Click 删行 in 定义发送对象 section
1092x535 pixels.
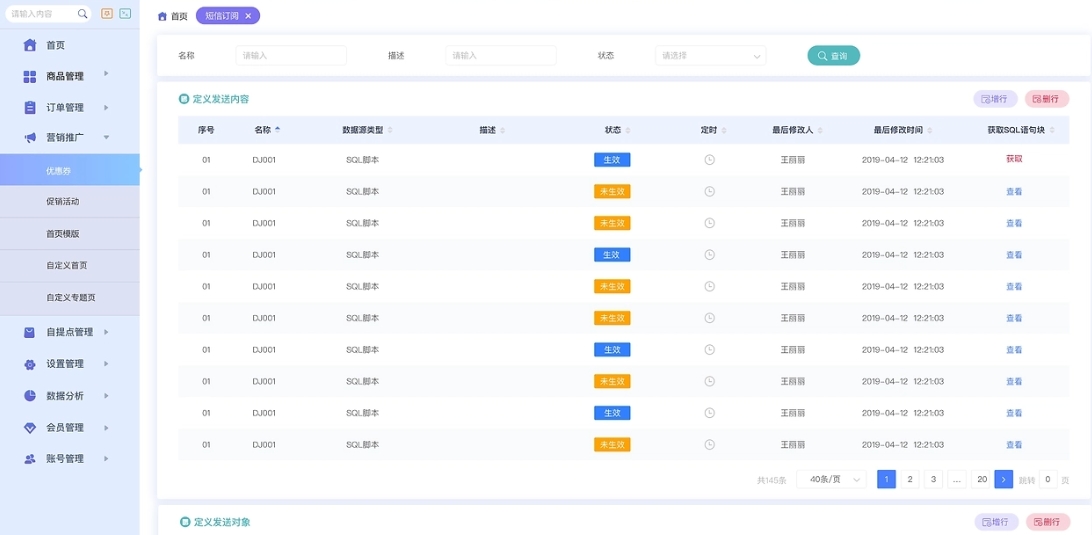click(1047, 522)
